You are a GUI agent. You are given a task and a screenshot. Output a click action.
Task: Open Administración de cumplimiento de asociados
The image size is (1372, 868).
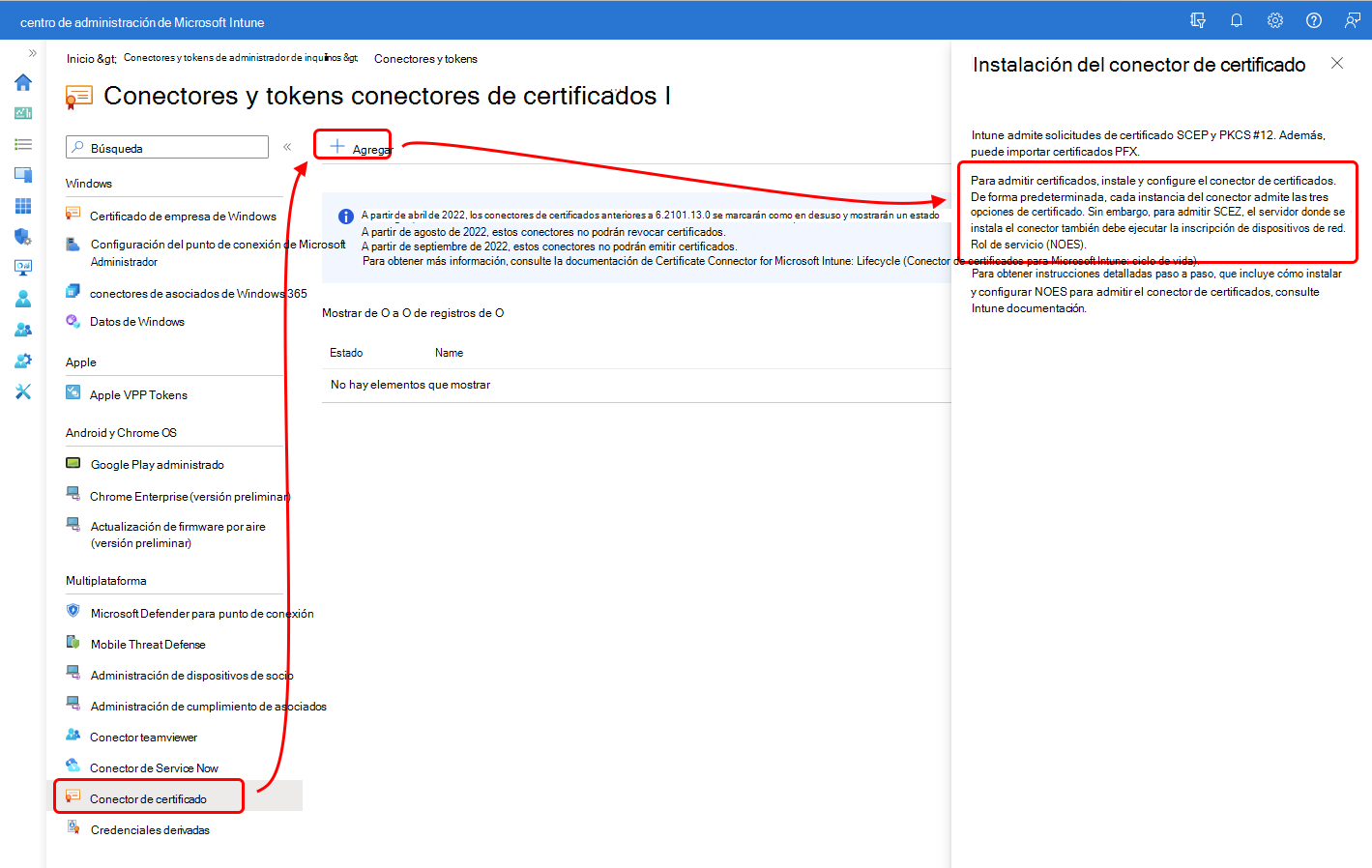pos(208,707)
